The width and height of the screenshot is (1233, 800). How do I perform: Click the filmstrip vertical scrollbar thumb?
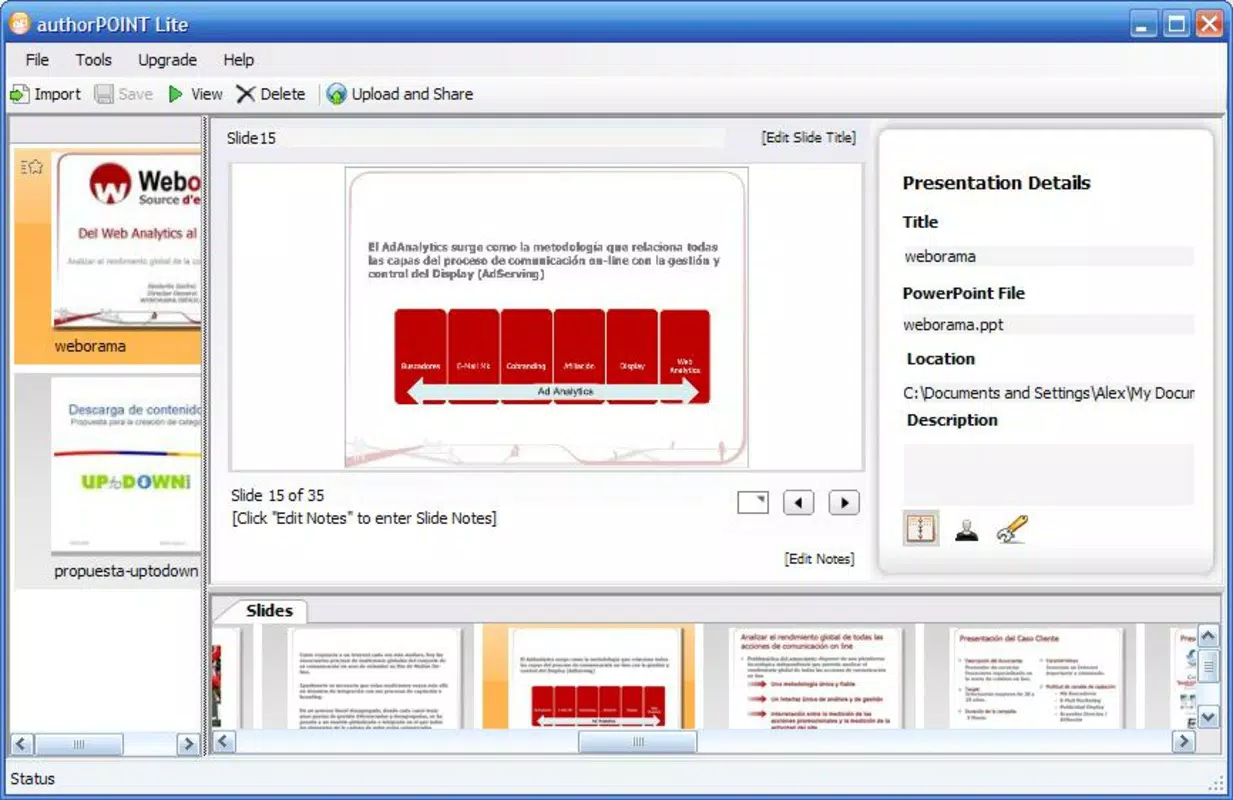pyautogui.click(x=1208, y=665)
